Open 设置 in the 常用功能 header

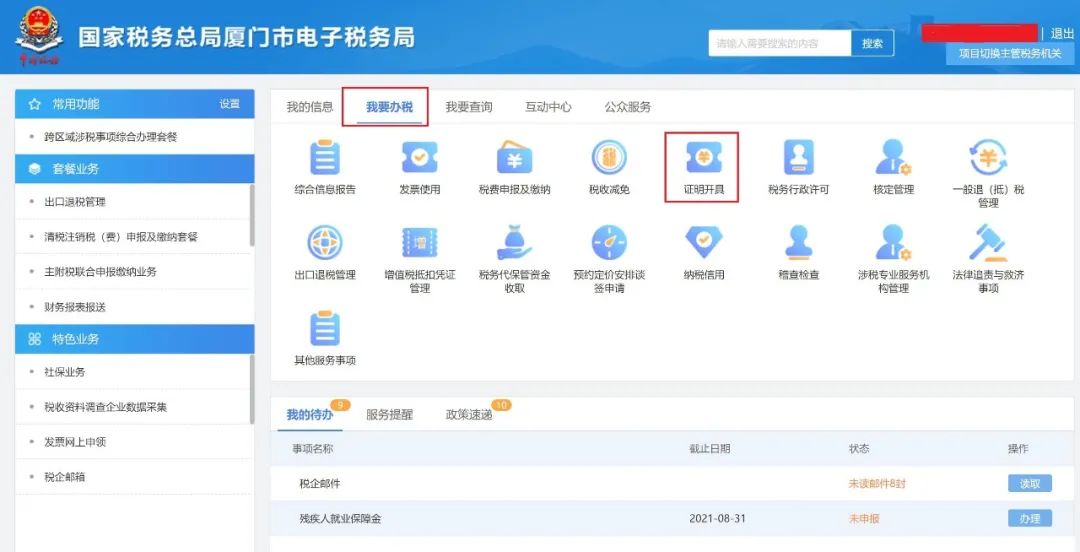pyautogui.click(x=230, y=104)
